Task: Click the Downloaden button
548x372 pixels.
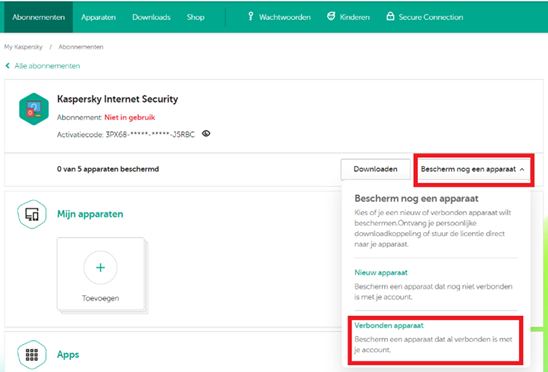Action: pos(375,169)
